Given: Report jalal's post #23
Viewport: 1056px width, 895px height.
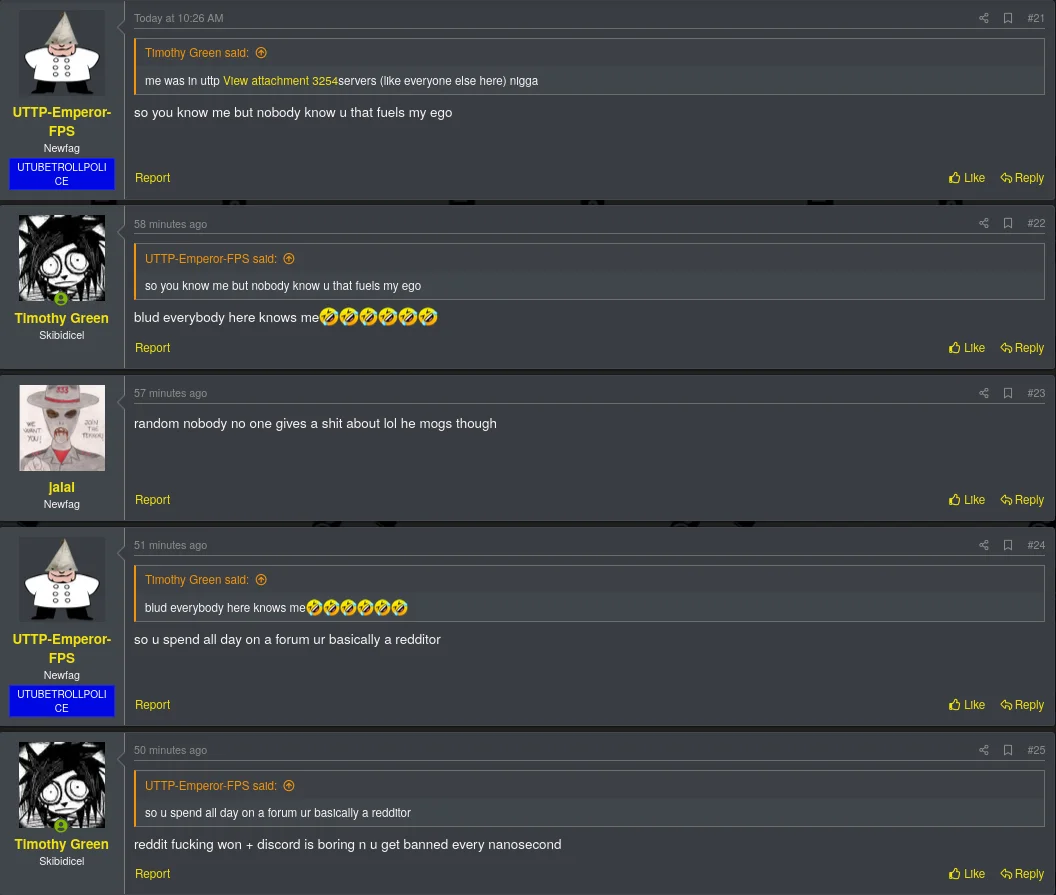Looking at the screenshot, I should (x=152, y=500).
